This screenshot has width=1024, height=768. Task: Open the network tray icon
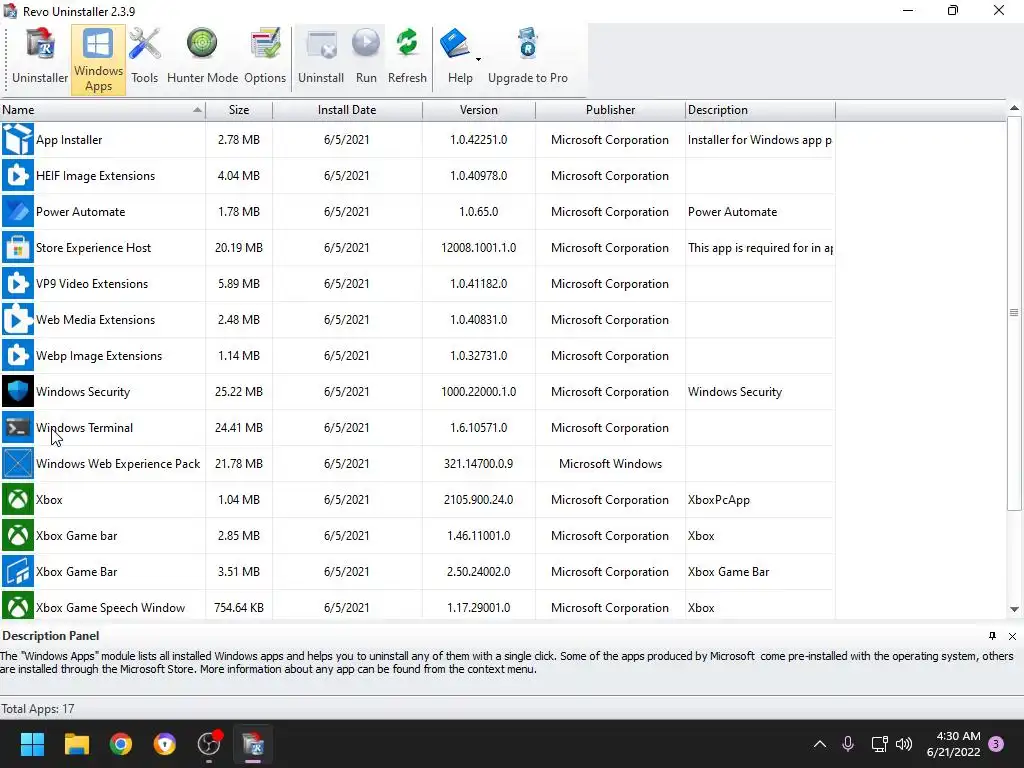point(879,744)
